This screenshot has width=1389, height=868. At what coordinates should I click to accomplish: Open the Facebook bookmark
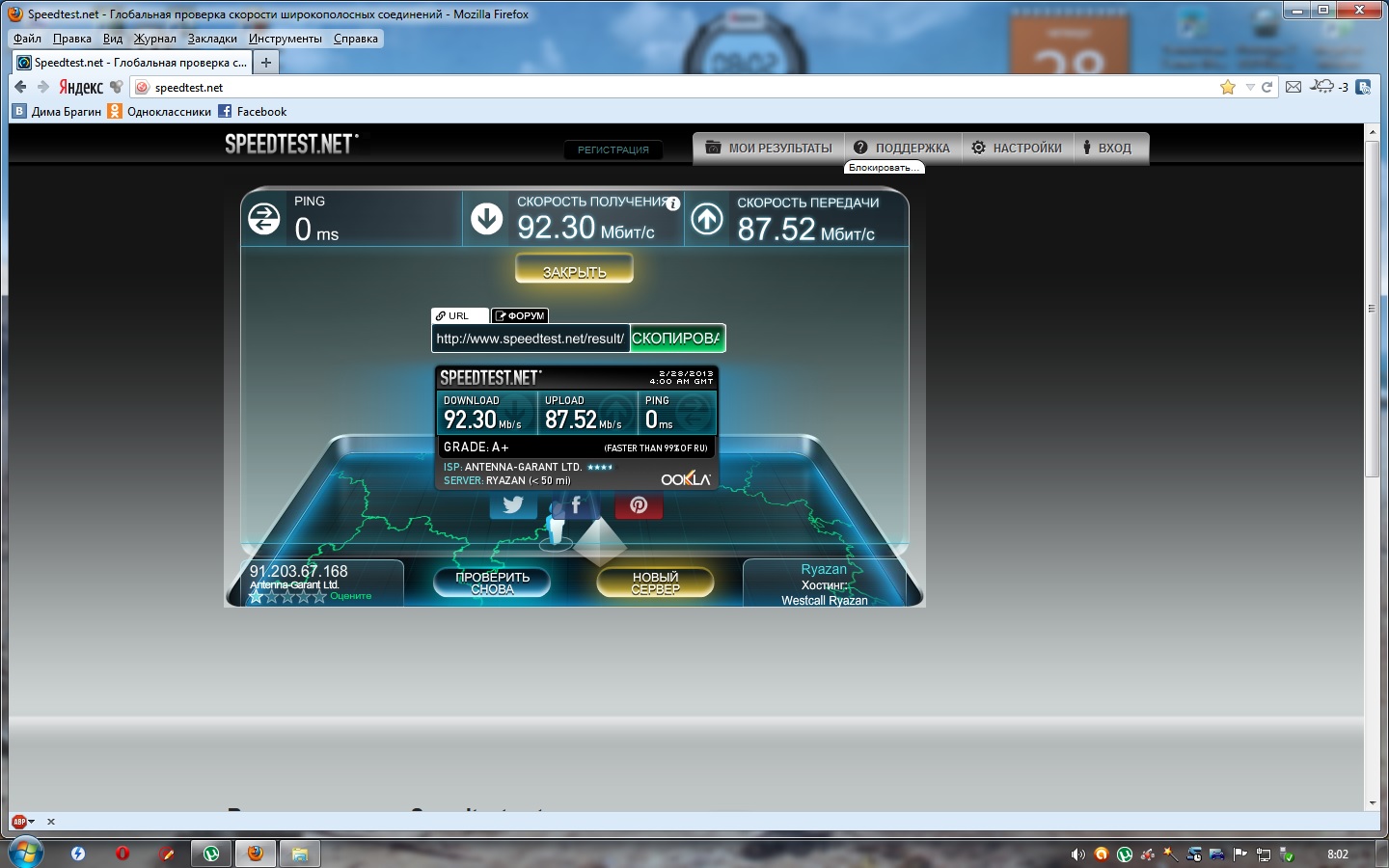coord(253,112)
